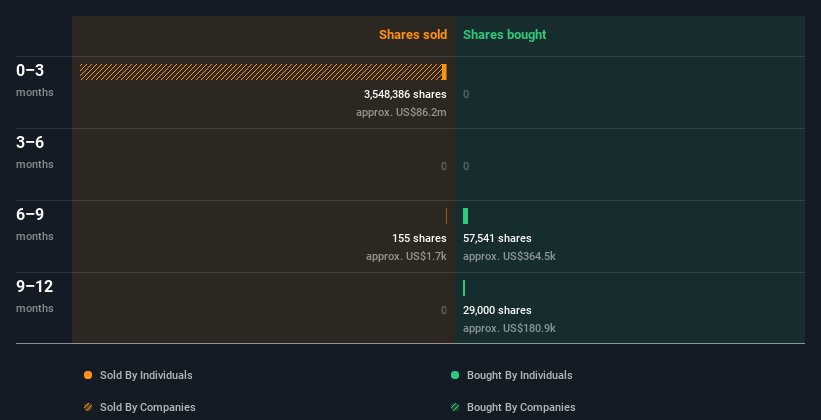Click the approx. US$86.2m value

tap(401, 112)
